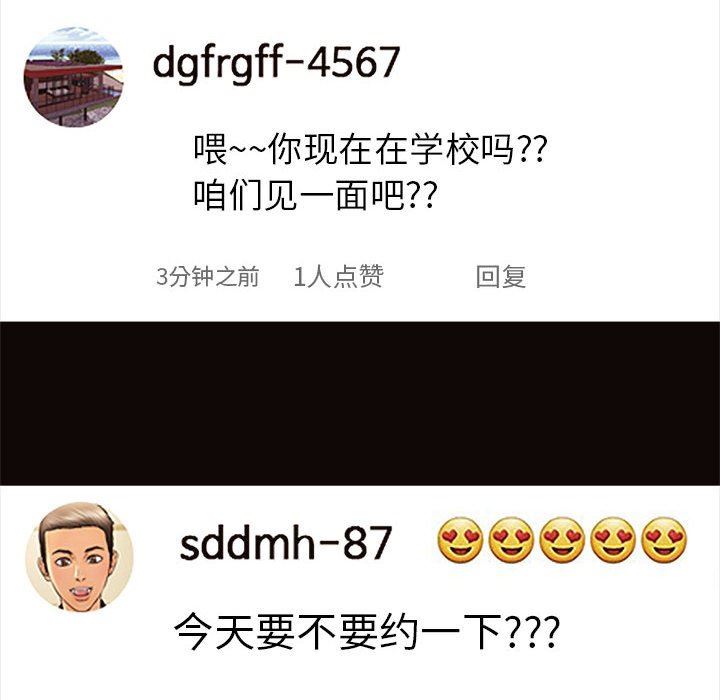Reply using the 回复 button
This screenshot has width=720, height=700.
(501, 277)
